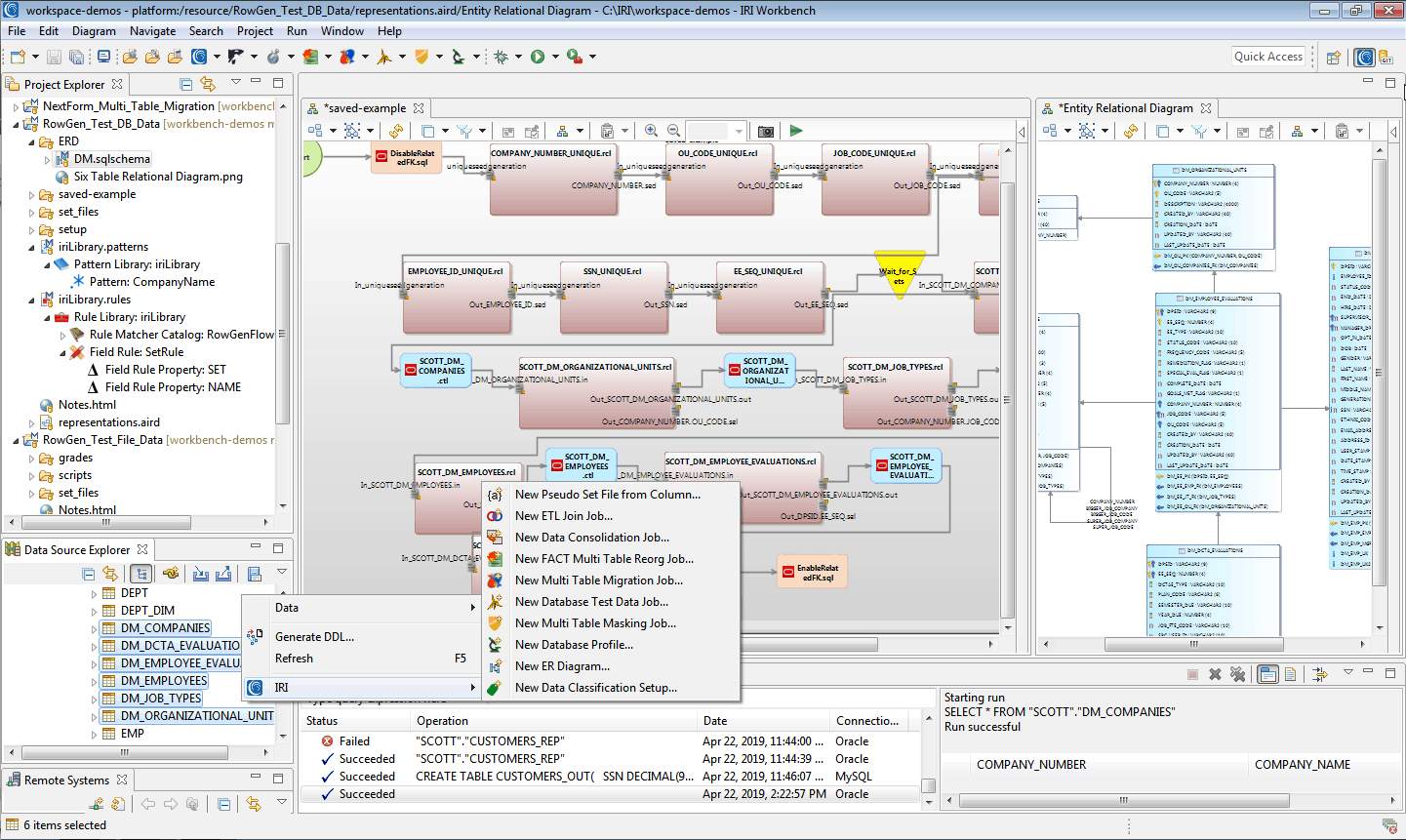Select New ER Diagram... from the submenu
The width and height of the screenshot is (1406, 840).
coord(562,666)
